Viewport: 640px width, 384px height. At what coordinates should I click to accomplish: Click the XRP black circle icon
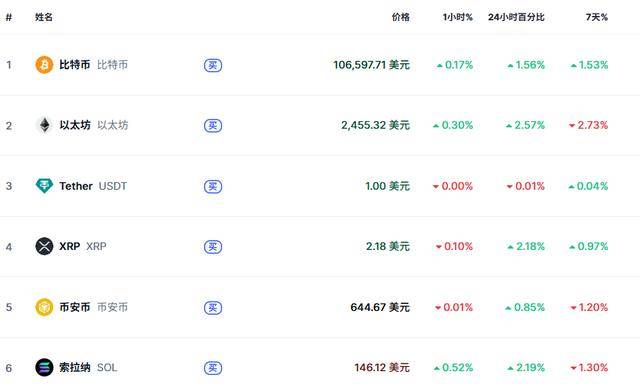coord(44,246)
